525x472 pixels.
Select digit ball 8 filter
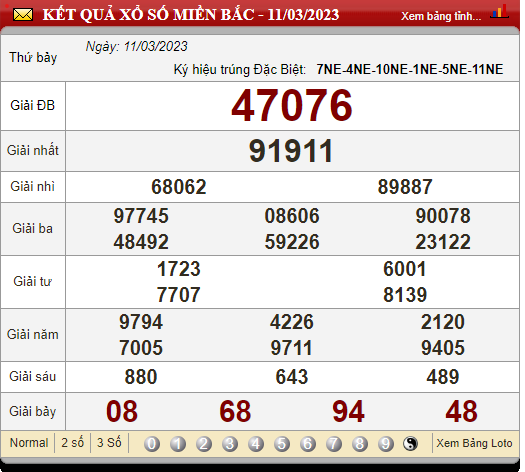[x=360, y=444]
